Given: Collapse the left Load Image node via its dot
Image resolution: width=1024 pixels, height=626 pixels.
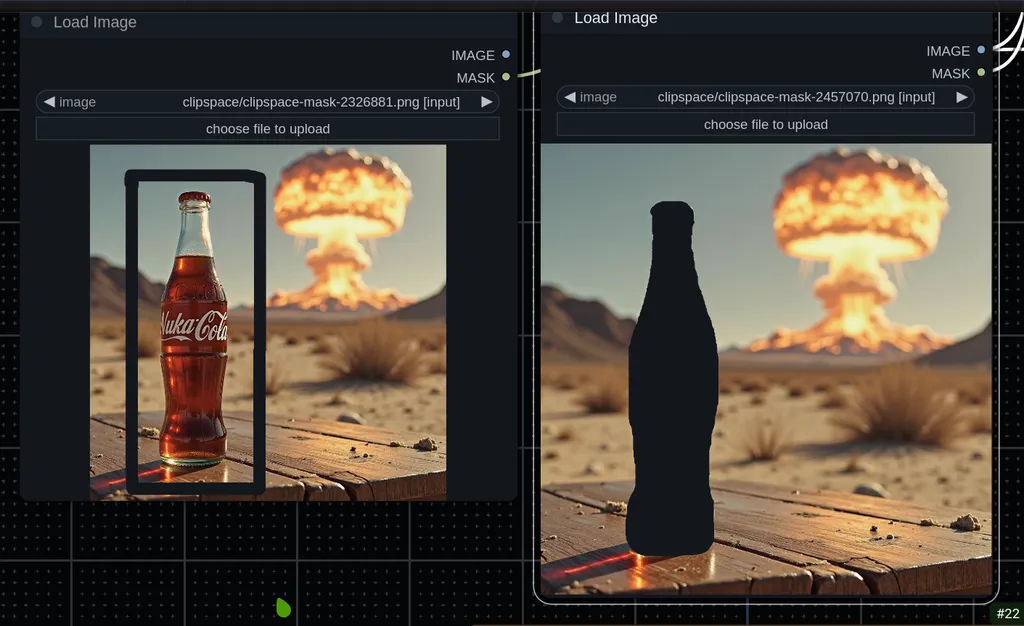Looking at the screenshot, I should pos(37,22).
